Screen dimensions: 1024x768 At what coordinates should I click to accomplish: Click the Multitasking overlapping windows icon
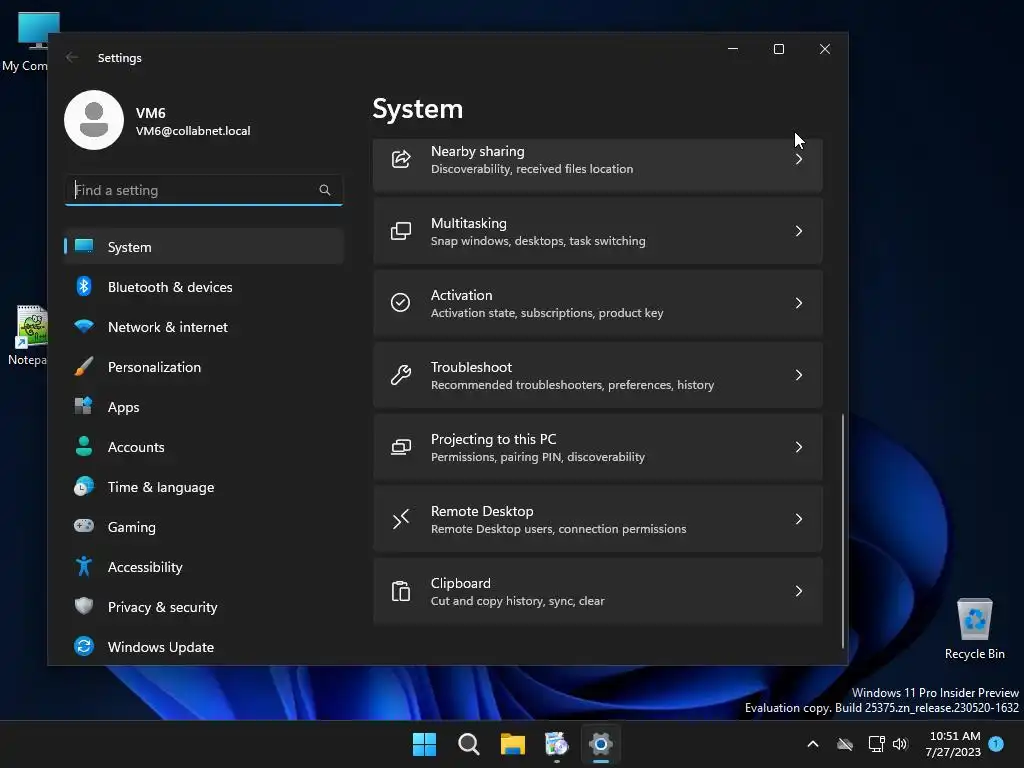[x=400, y=231]
